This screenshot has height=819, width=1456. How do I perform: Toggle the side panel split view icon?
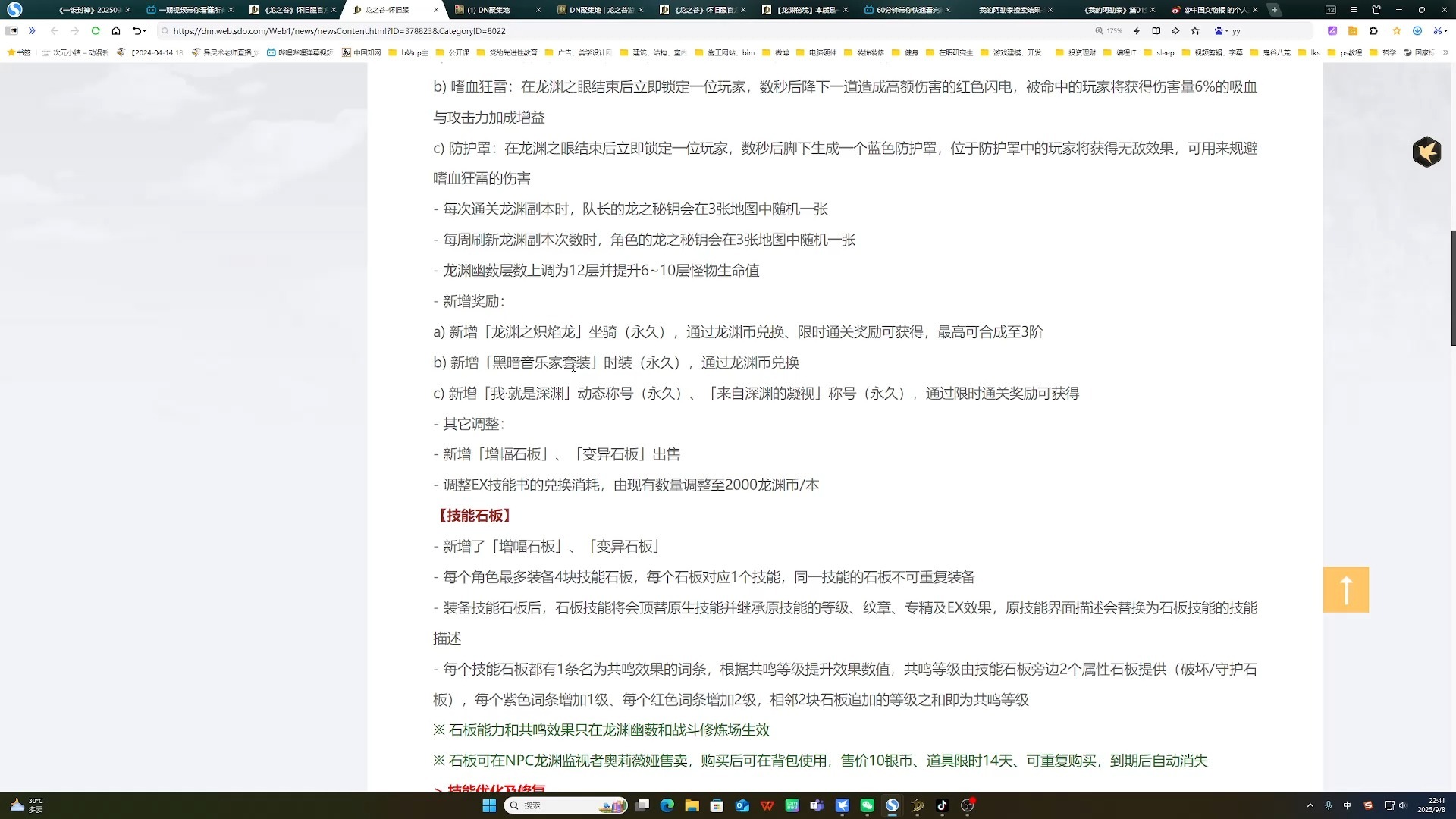click(1175, 31)
